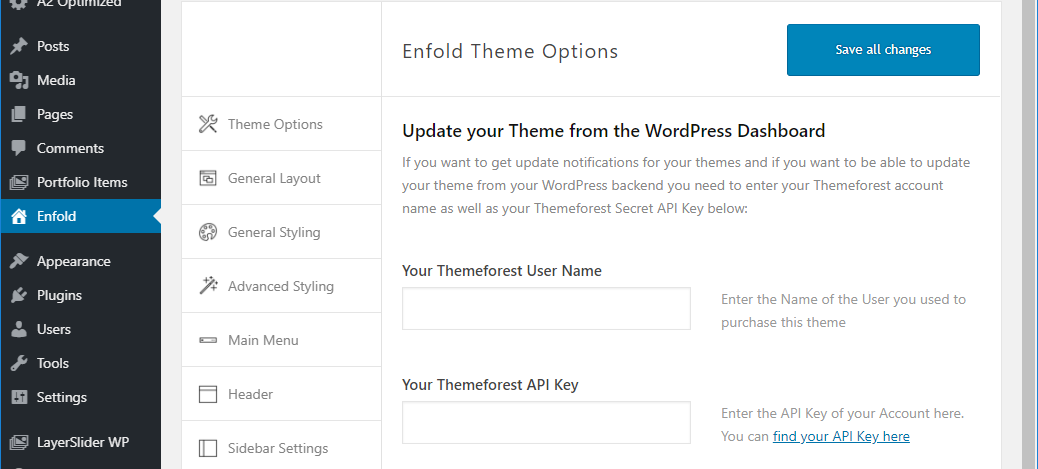Screen dimensions: 1038x469
Task: Click the Plugins plug icon
Action: [18, 295]
